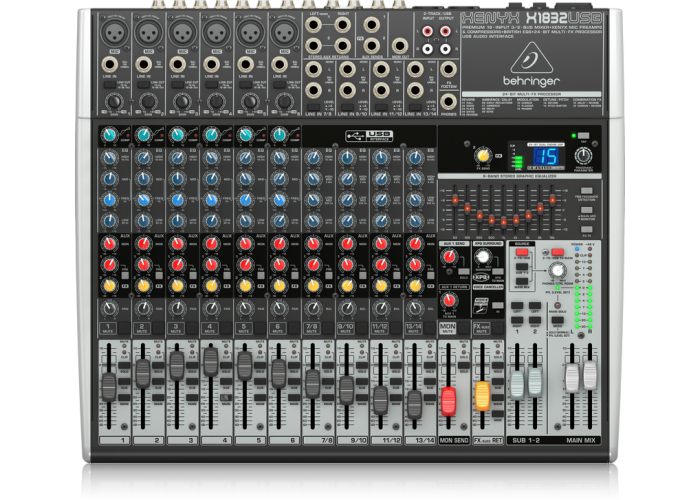Tap the TAP tempo button

(x=583, y=136)
